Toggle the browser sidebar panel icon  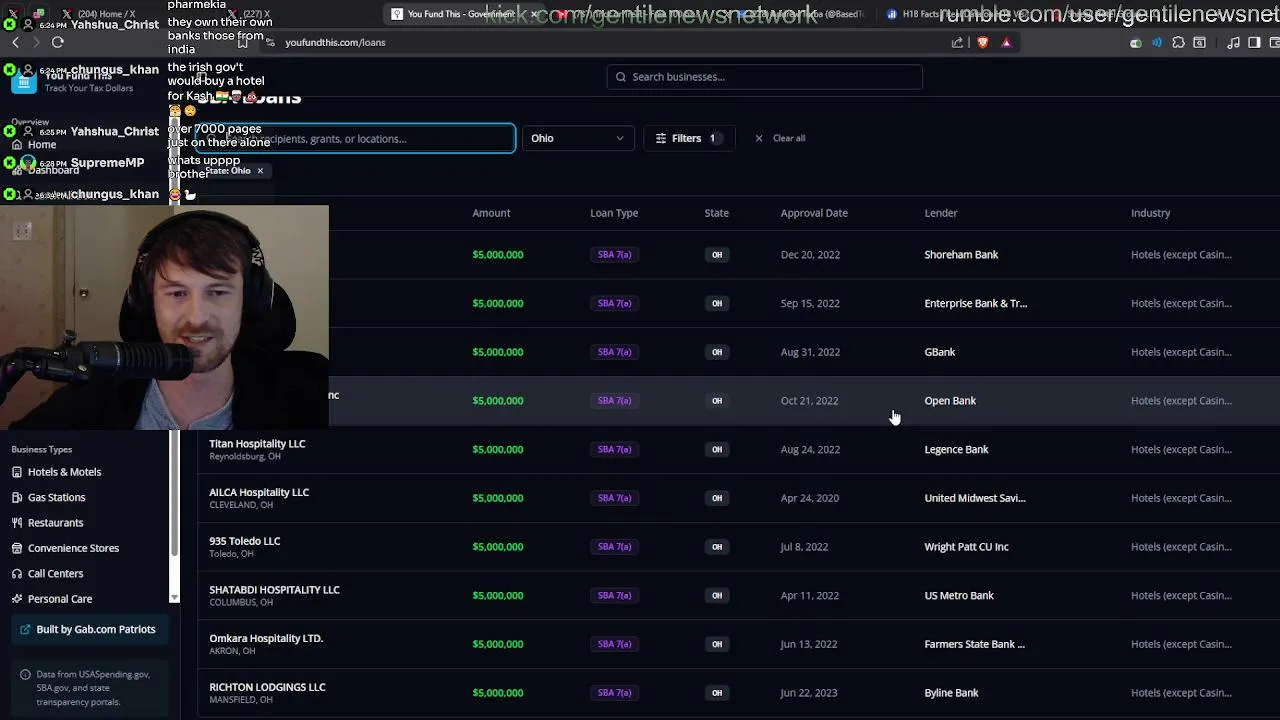(x=1254, y=42)
